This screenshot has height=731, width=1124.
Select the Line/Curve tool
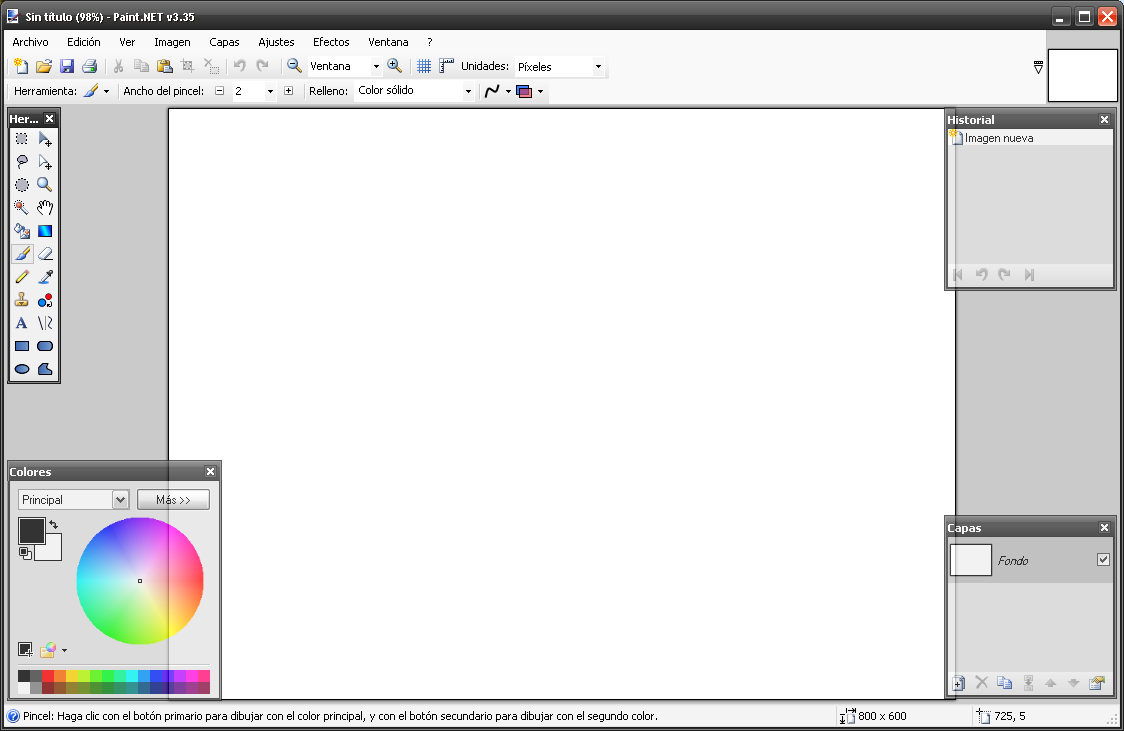(x=45, y=323)
